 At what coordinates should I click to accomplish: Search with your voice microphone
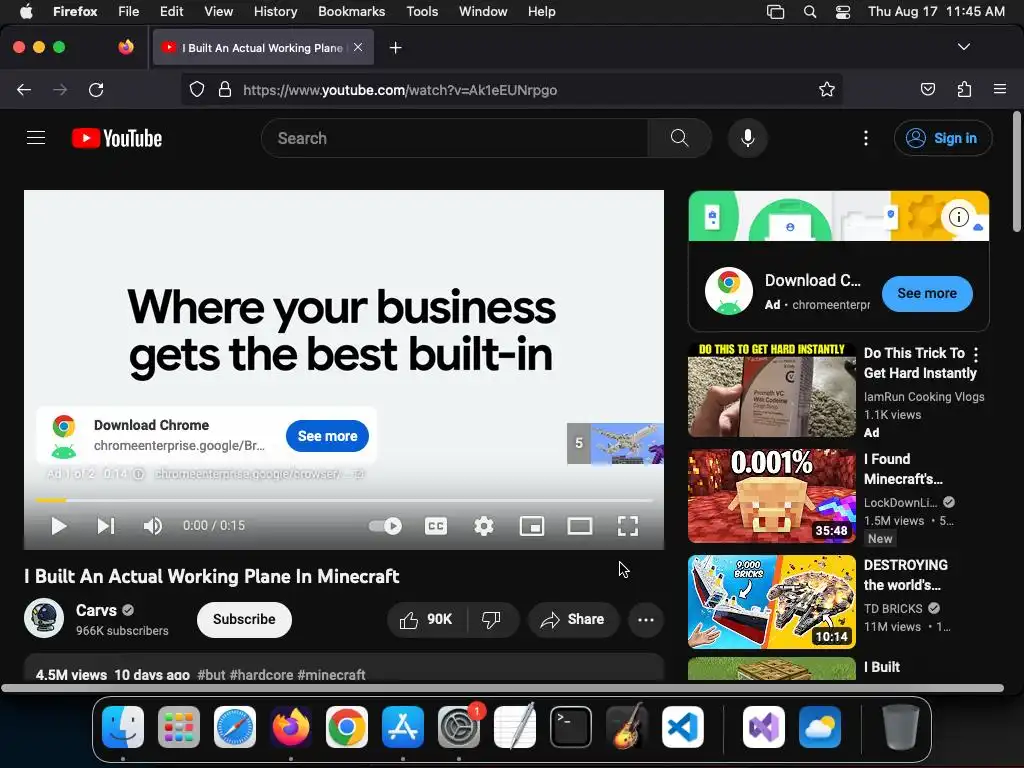(x=748, y=138)
